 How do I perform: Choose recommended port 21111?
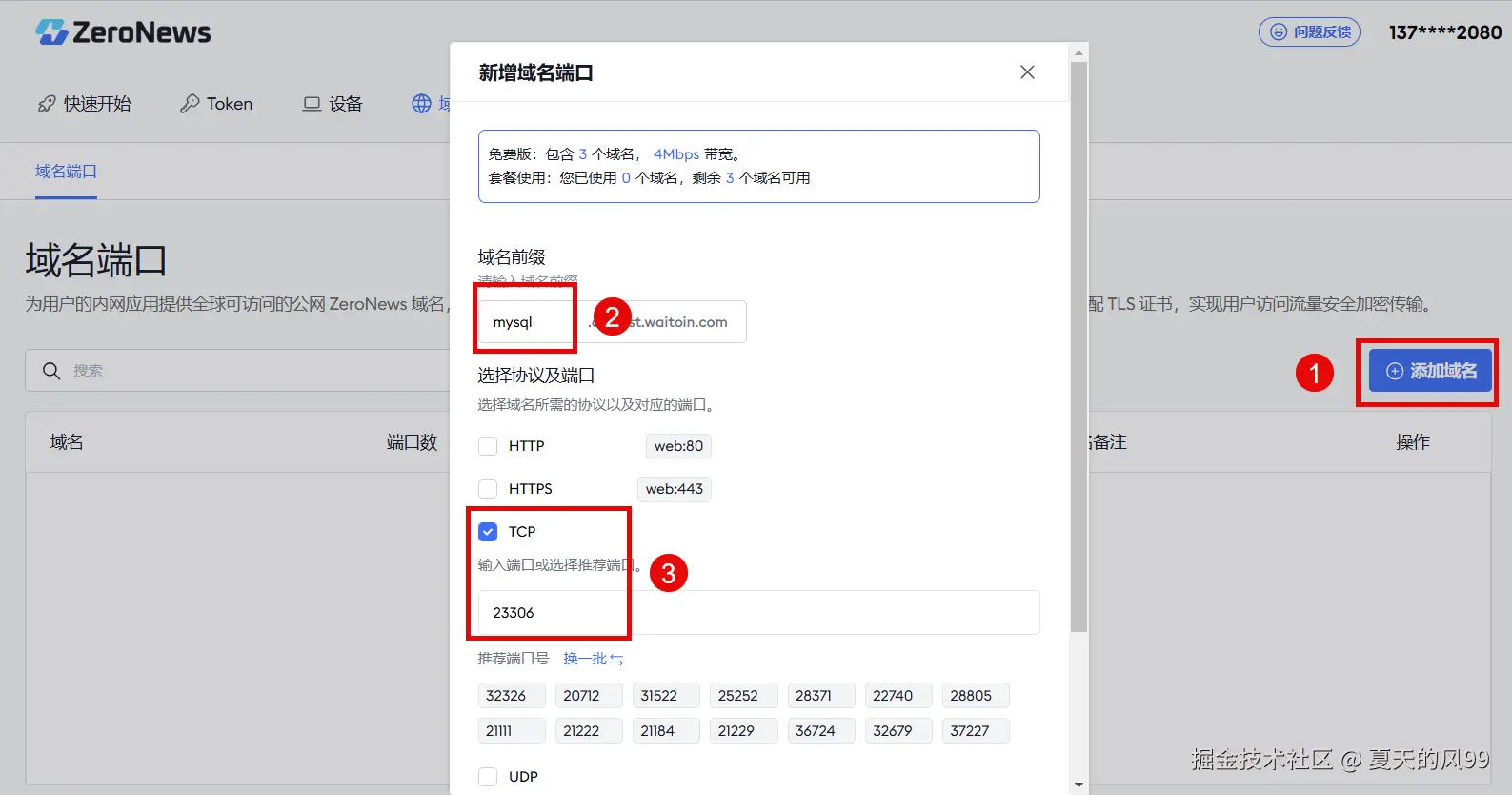coord(512,731)
